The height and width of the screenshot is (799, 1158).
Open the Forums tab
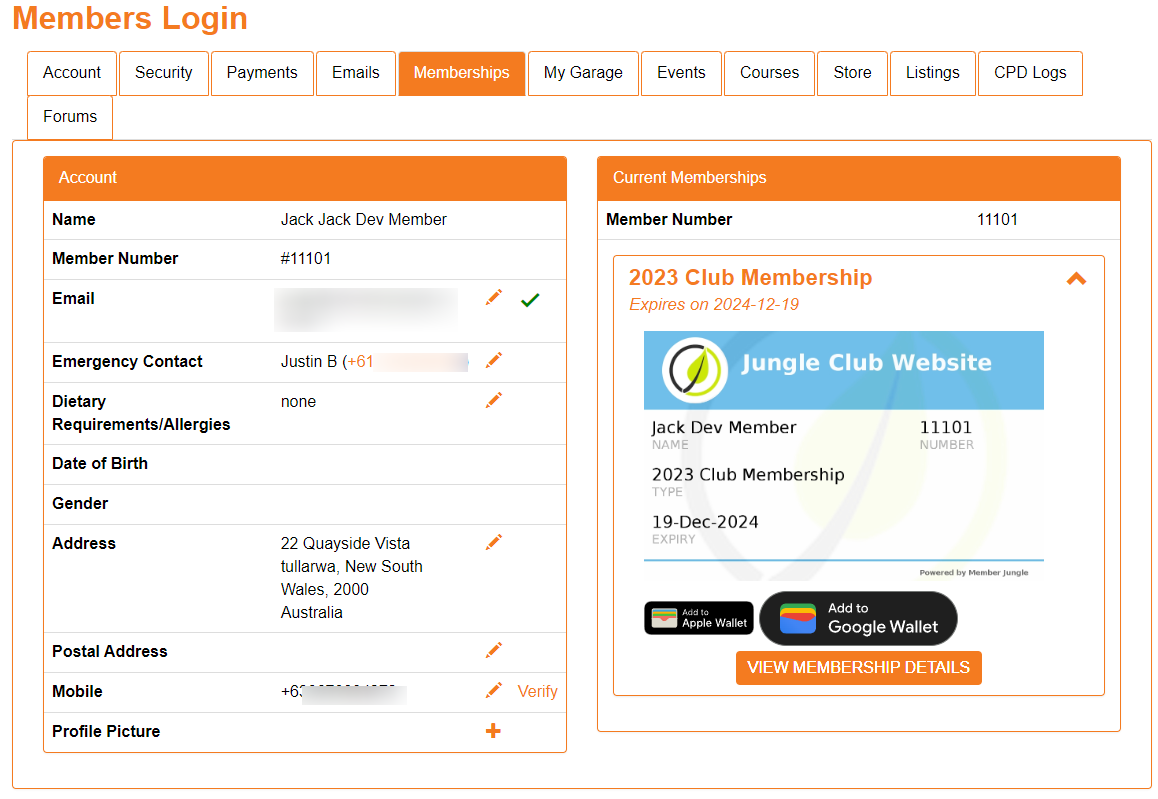pos(69,117)
